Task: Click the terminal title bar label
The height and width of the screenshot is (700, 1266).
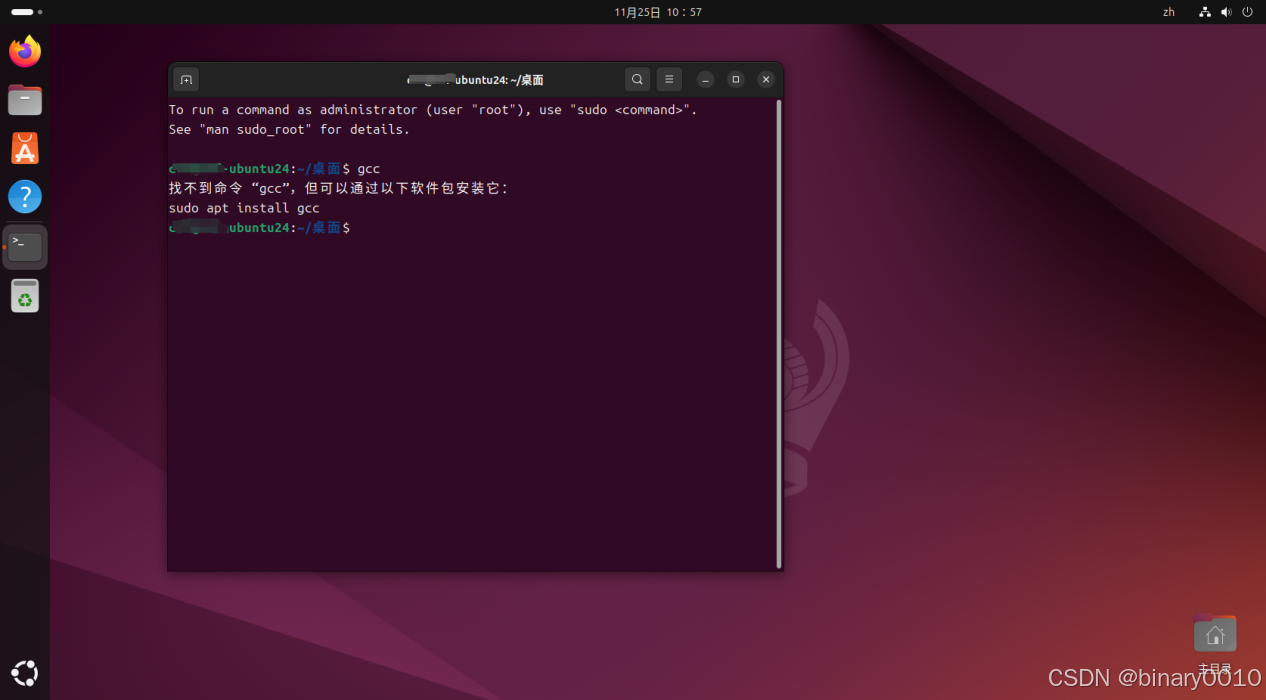Action: [x=475, y=79]
